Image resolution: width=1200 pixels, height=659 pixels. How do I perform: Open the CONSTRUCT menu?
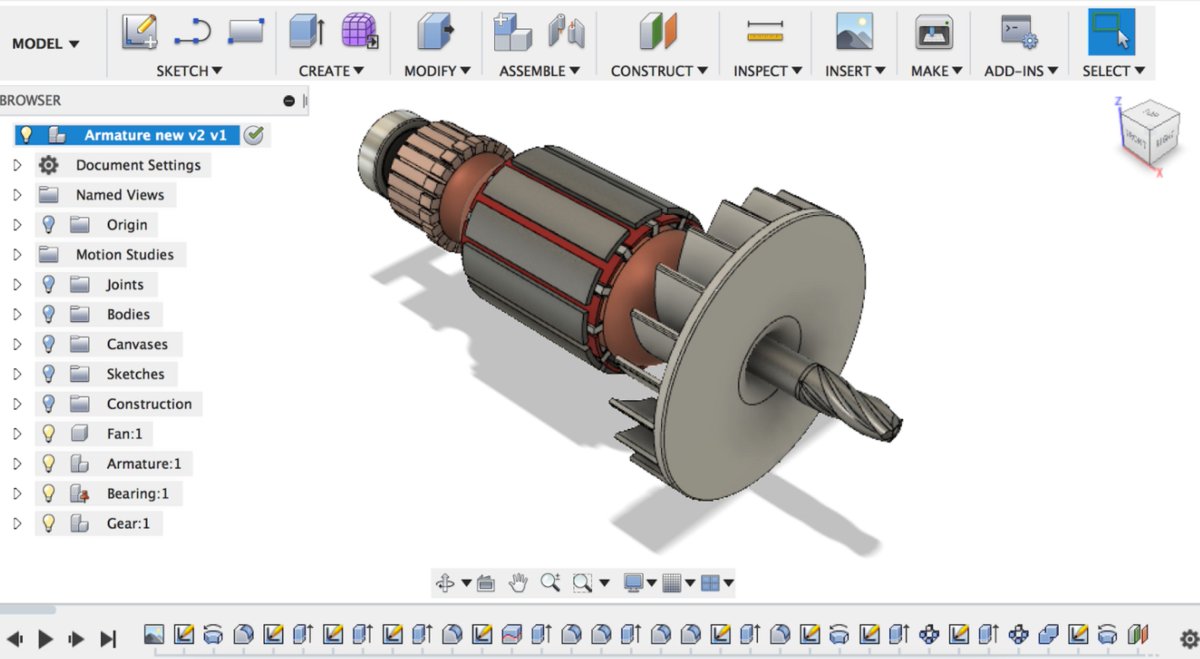point(660,71)
